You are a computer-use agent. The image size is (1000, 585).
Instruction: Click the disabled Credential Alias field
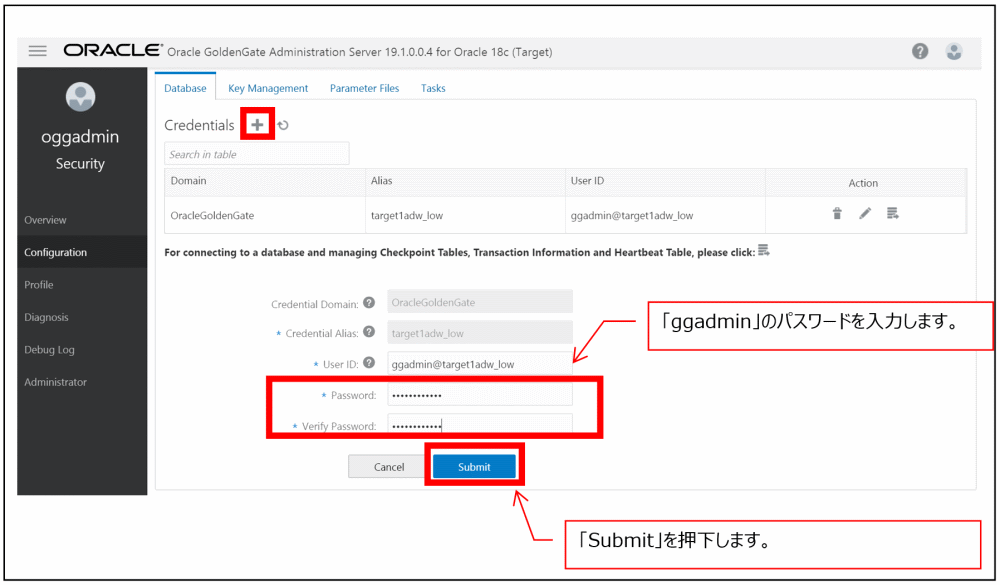pyautogui.click(x=480, y=332)
